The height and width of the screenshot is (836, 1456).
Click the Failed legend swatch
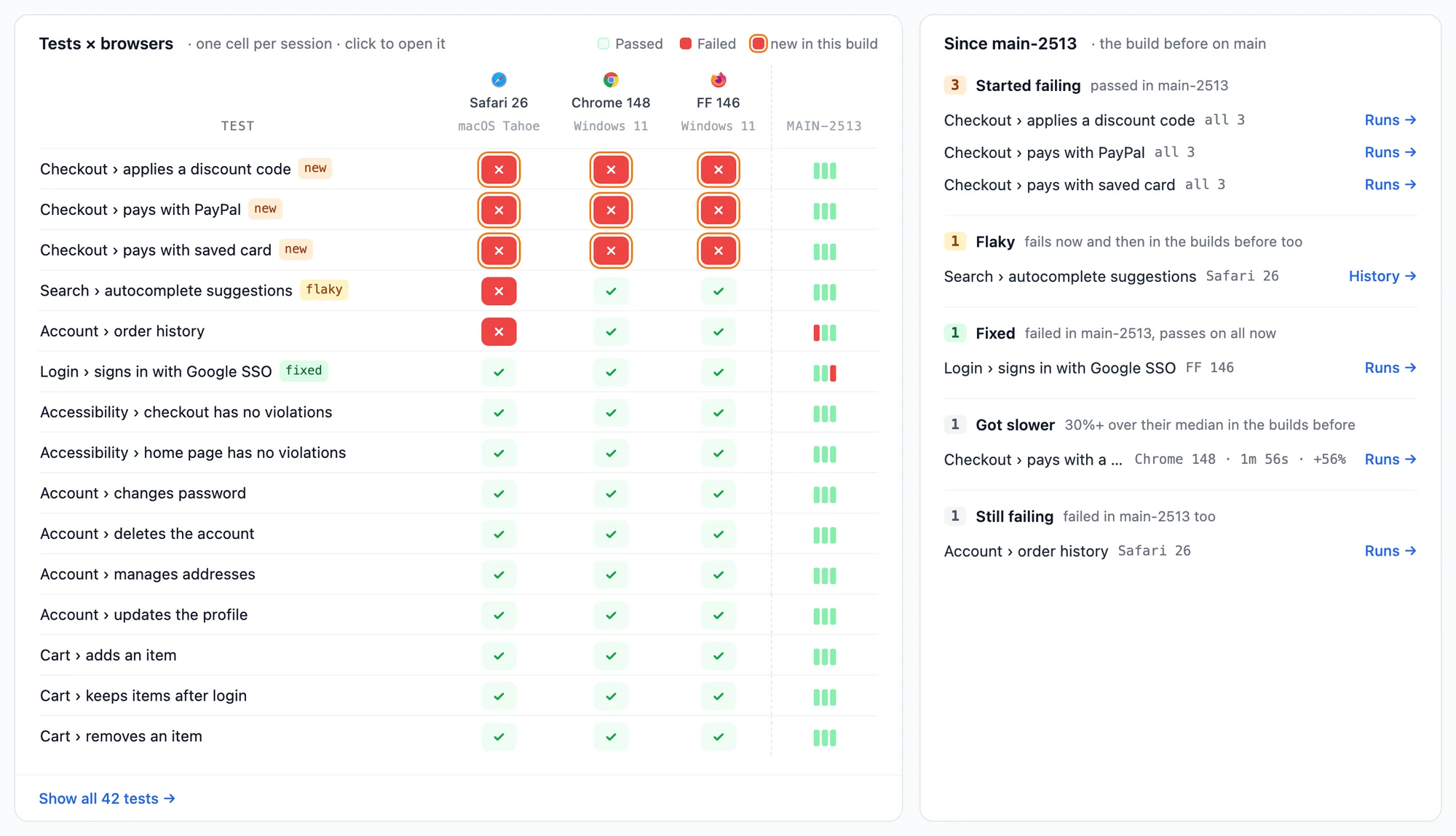pyautogui.click(x=686, y=44)
